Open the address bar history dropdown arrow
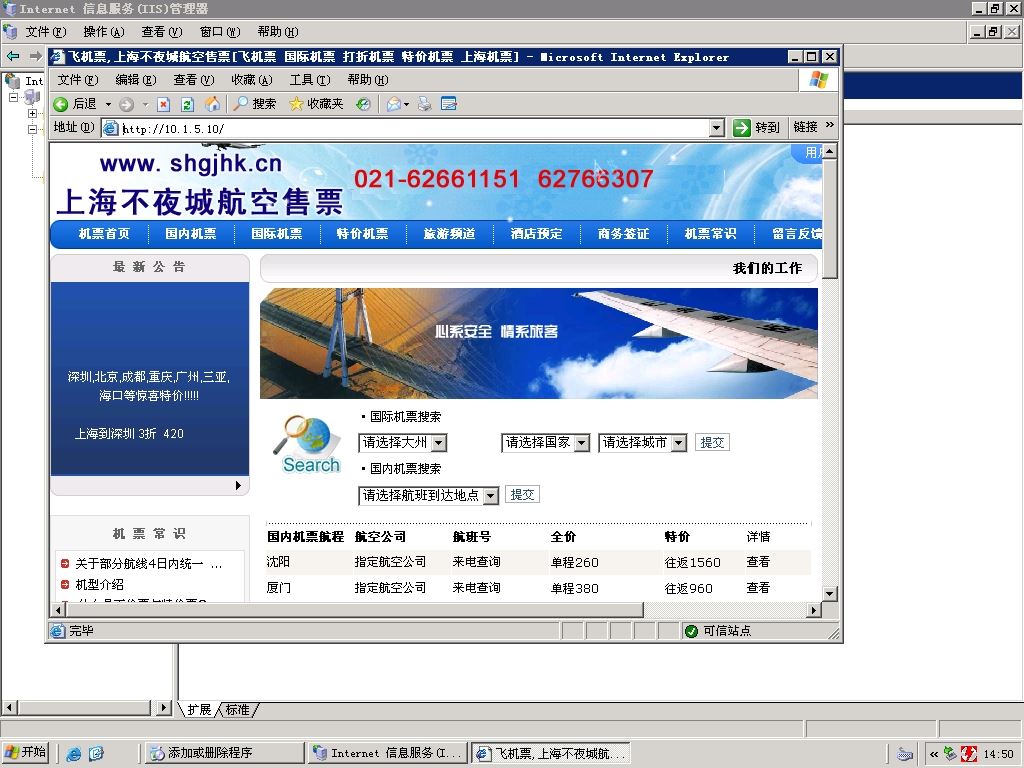The height and width of the screenshot is (768, 1024). coord(716,128)
